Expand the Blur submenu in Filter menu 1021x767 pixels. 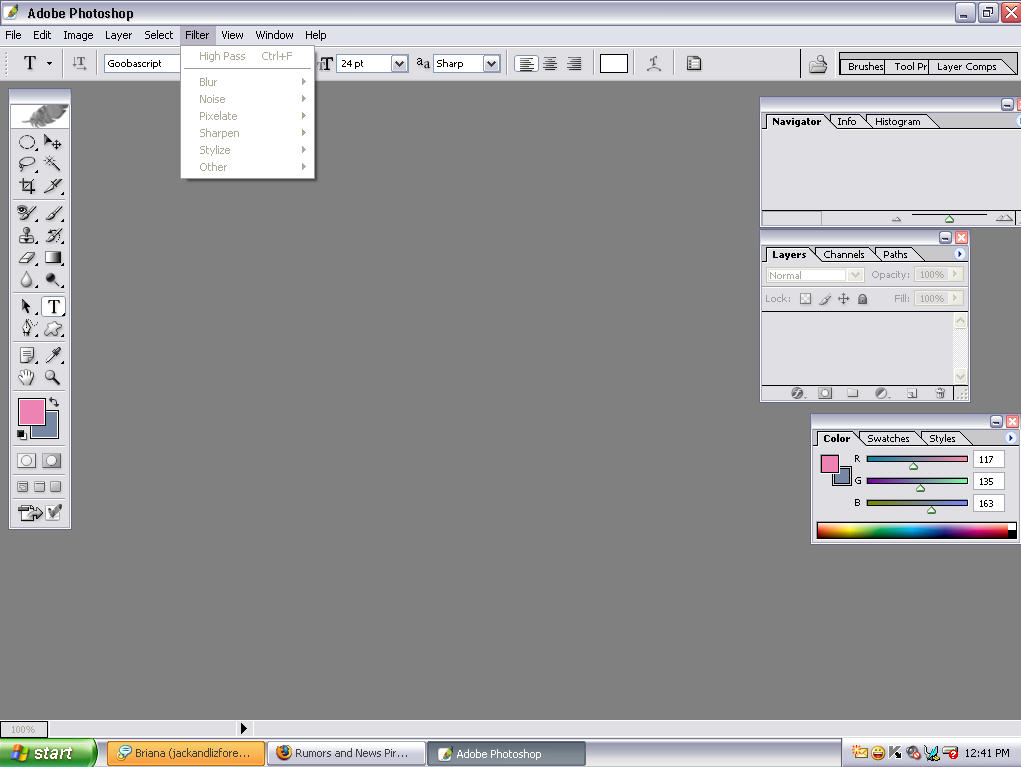pyautogui.click(x=247, y=82)
